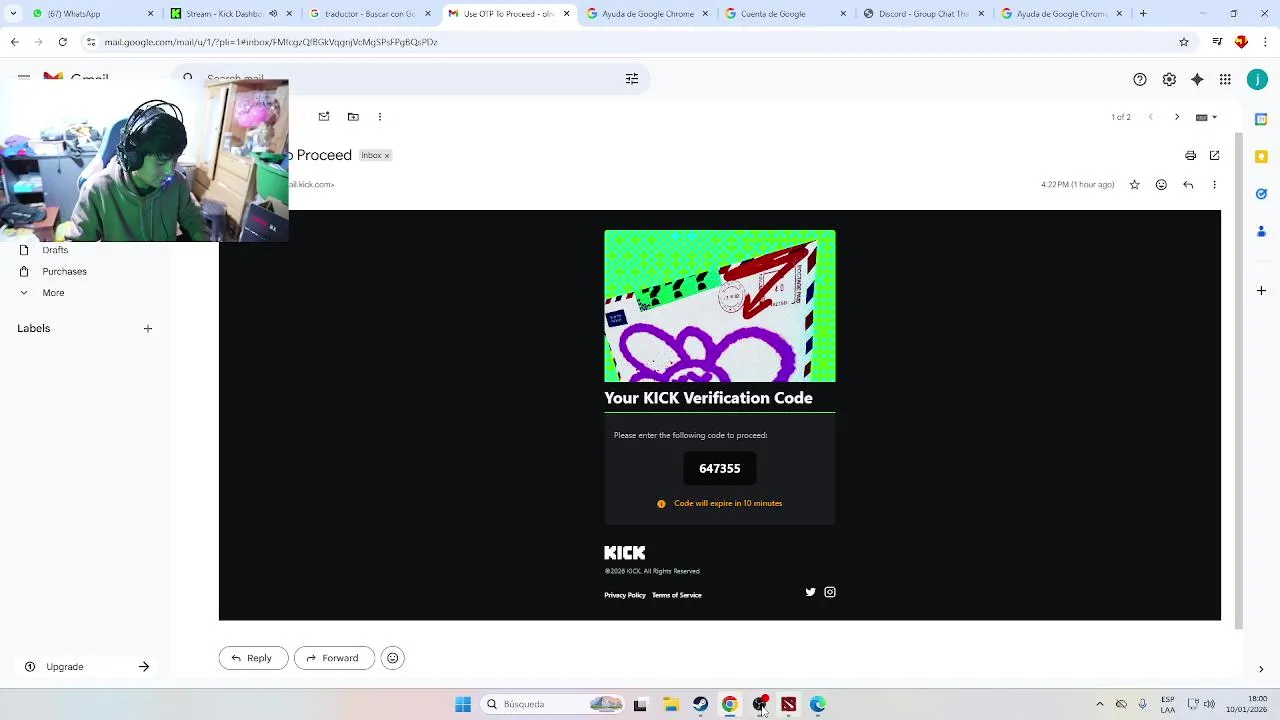Open a new browser tab
The image size is (1280, 720).
point(1143,14)
